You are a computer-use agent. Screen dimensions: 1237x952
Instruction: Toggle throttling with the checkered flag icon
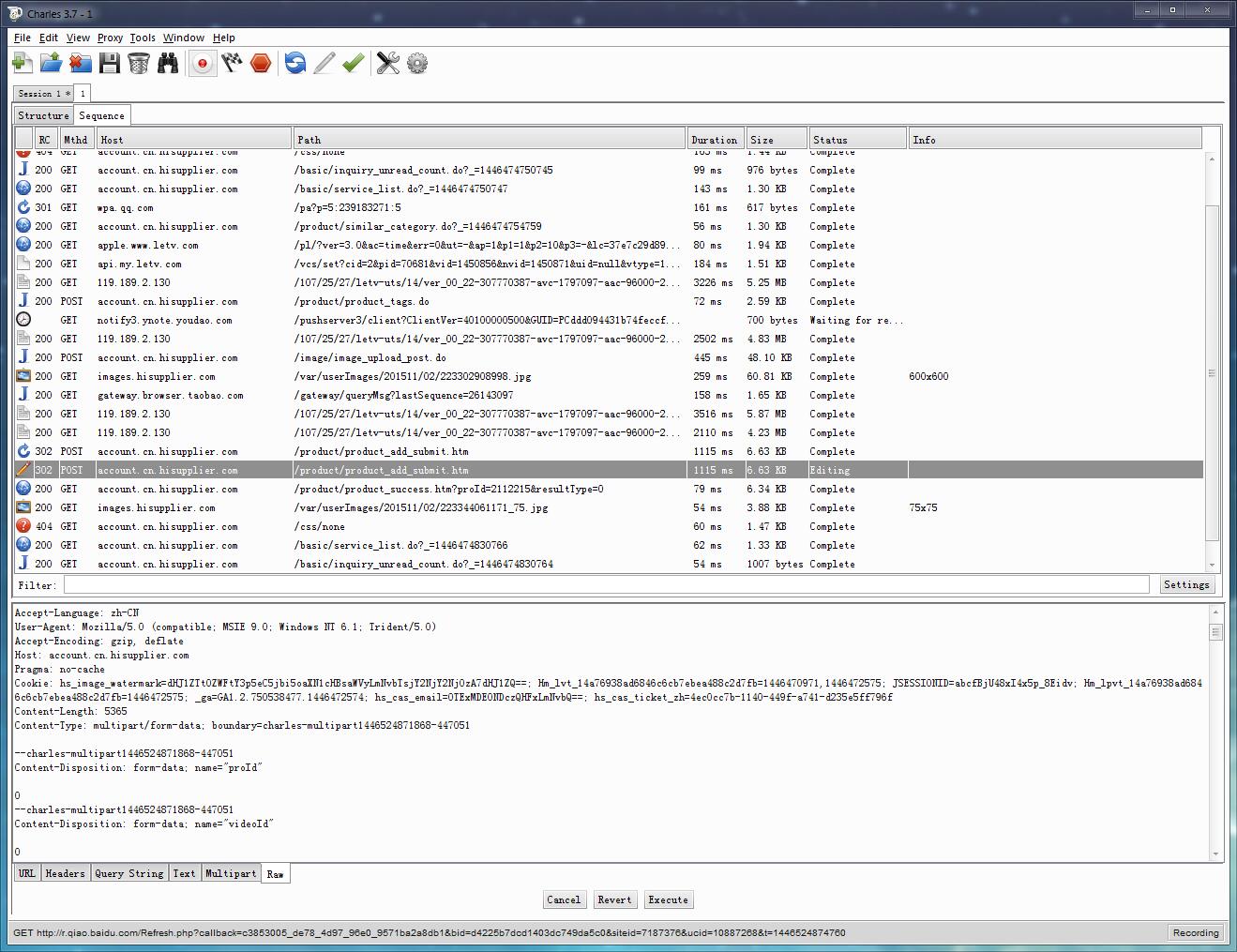[232, 63]
